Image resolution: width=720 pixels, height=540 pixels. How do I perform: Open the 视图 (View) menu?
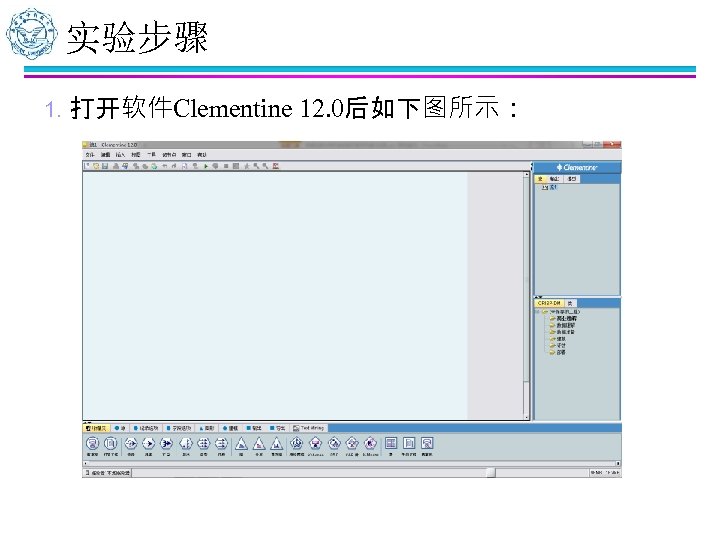point(135,155)
